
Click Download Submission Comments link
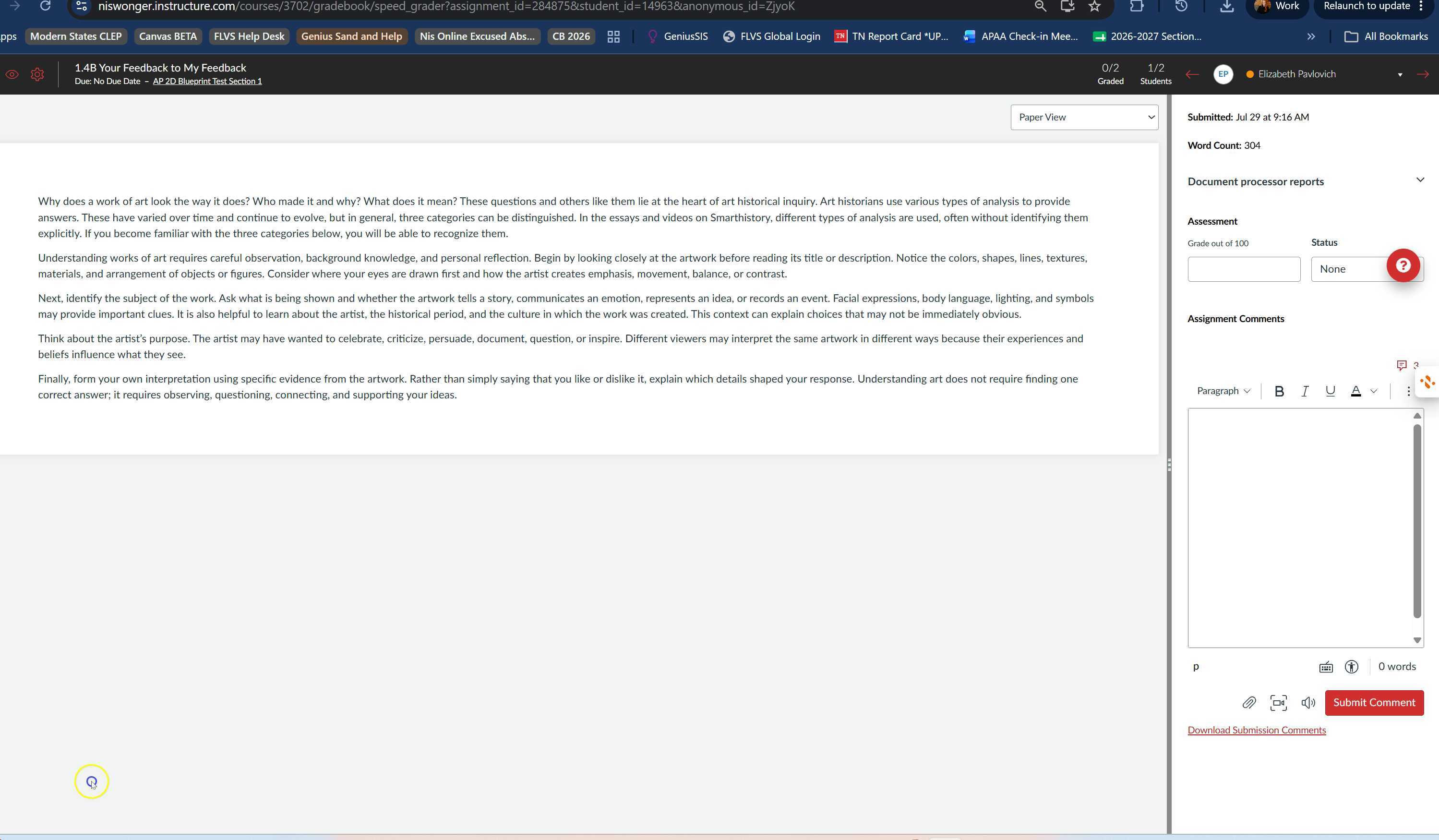click(1256, 731)
